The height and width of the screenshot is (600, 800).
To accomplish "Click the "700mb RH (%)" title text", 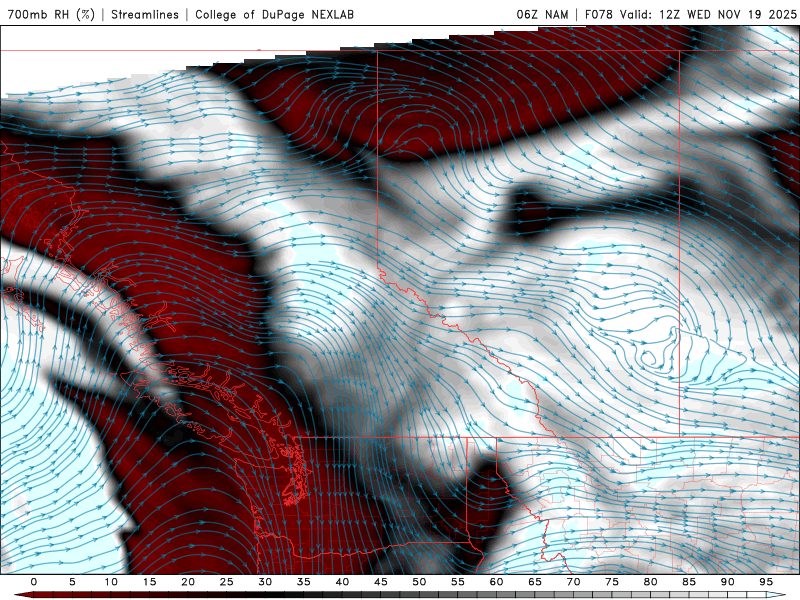I will pos(51,14).
